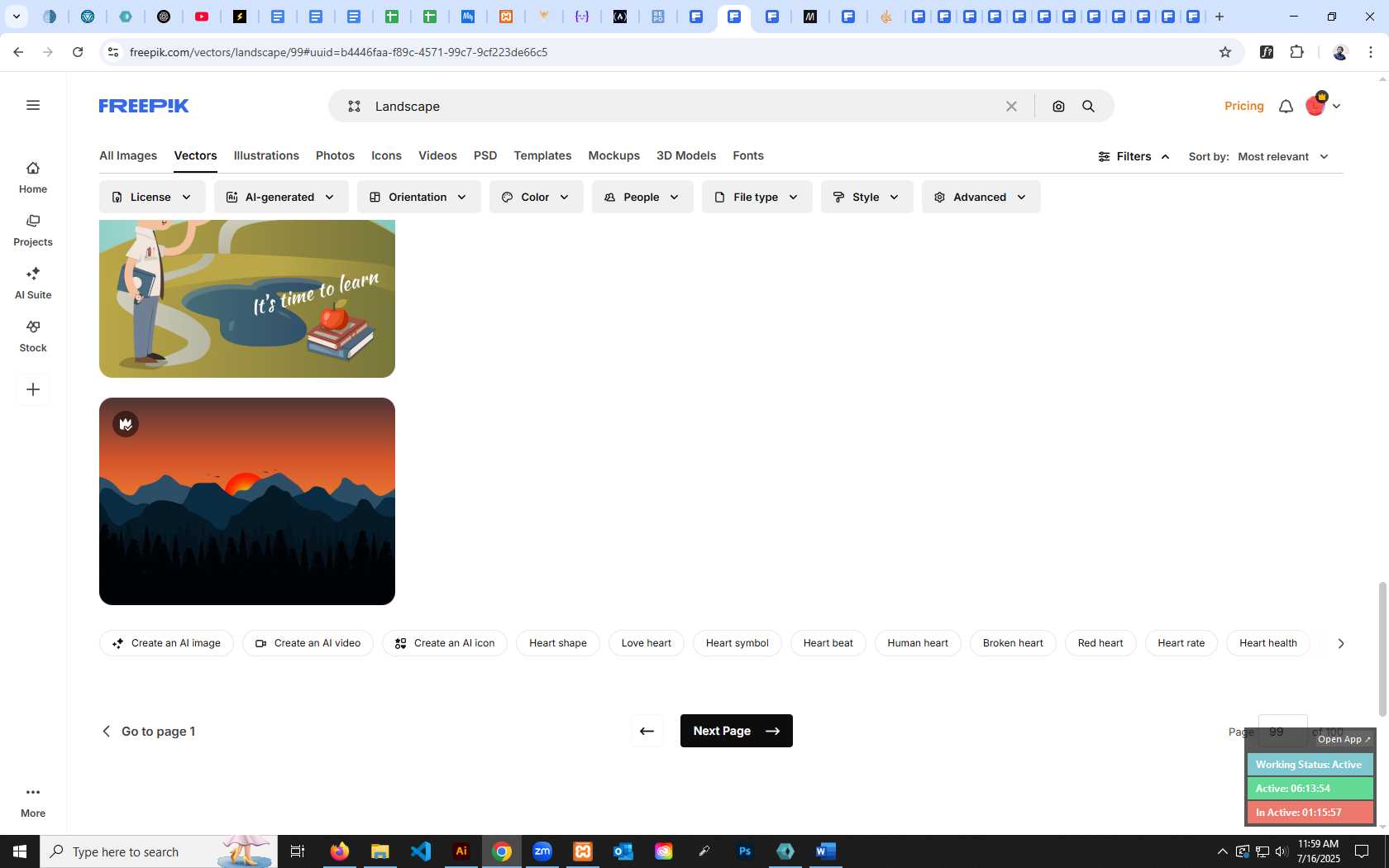The width and height of the screenshot is (1389, 868).
Task: Open Visual Studio Code from taskbar
Action: [421, 851]
